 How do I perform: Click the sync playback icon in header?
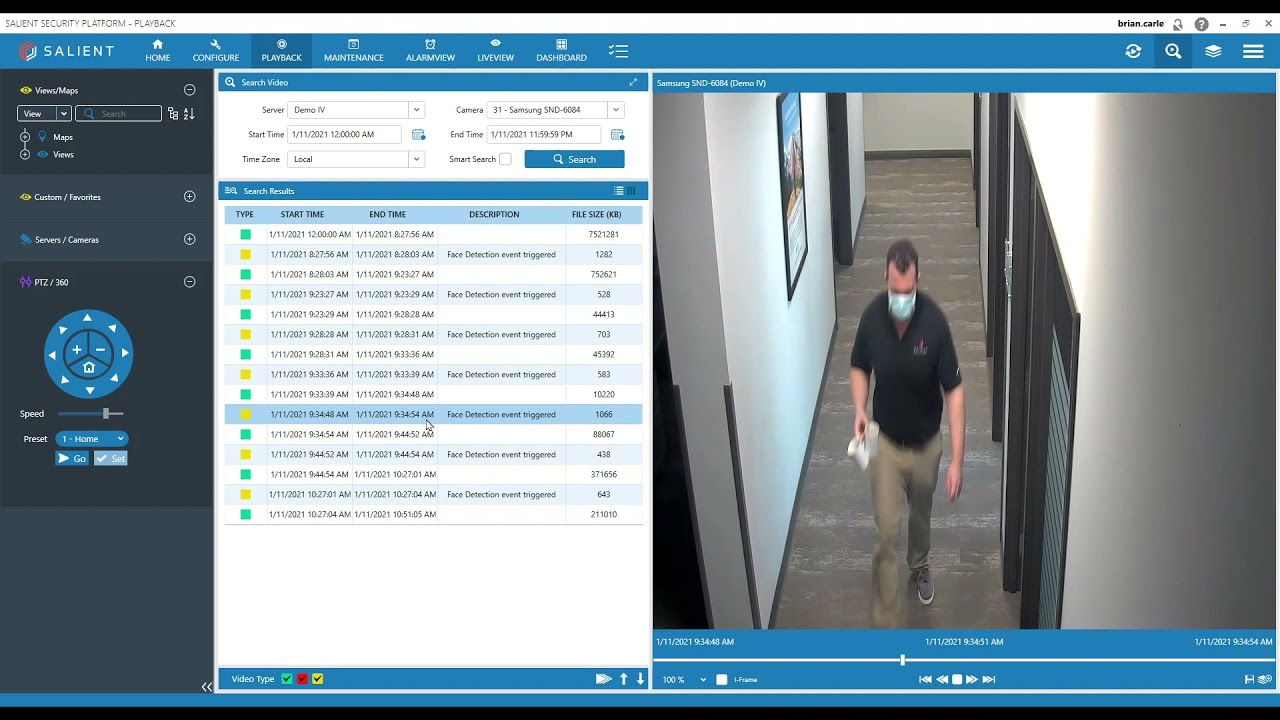(x=1133, y=51)
